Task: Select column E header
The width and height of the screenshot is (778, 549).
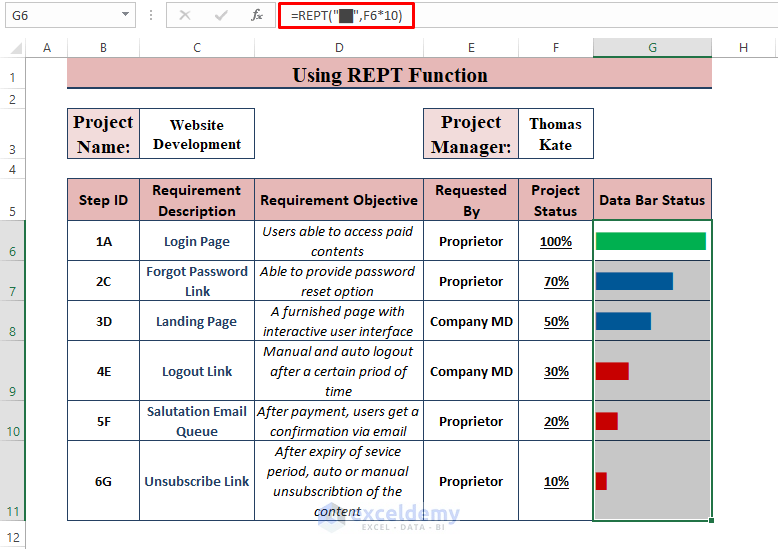Action: 471,48
